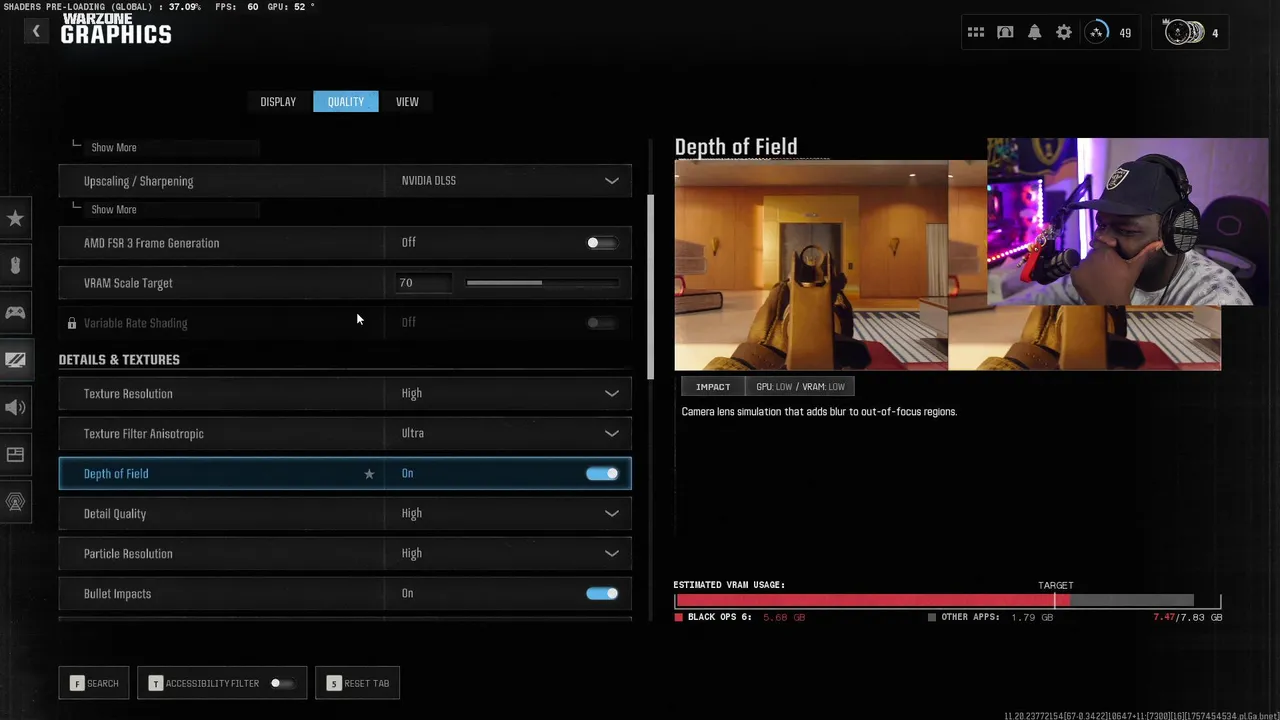Select the Graphics sidebar icon

click(x=15, y=360)
